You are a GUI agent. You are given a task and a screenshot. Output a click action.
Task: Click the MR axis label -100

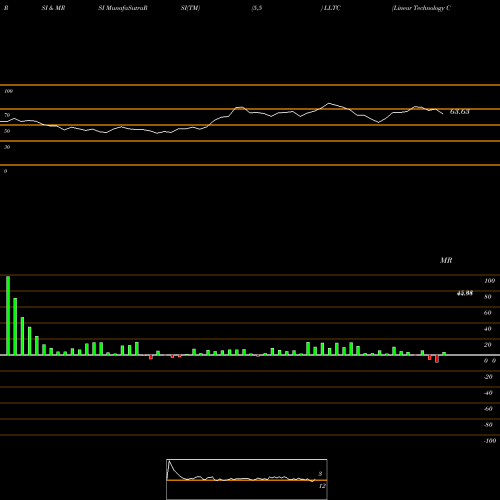click(490, 441)
